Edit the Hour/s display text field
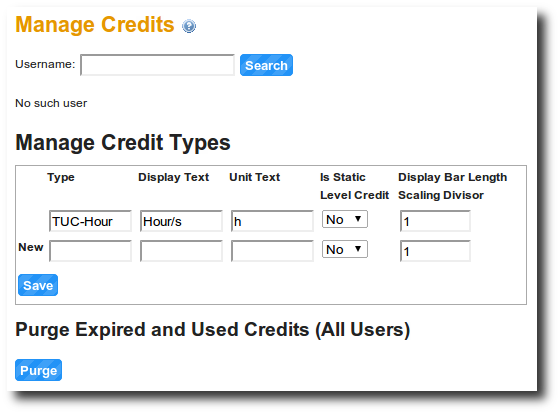 point(181,221)
